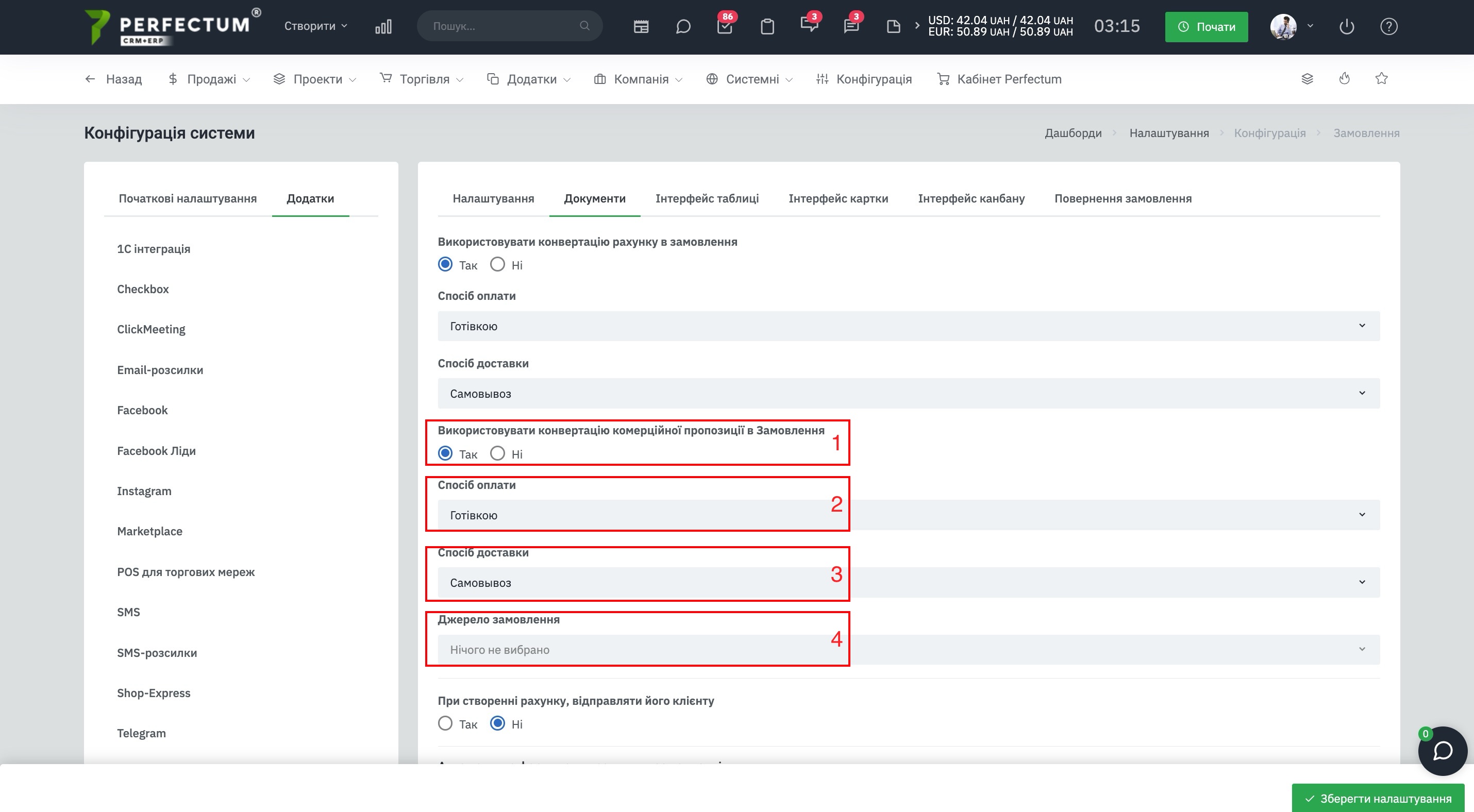This screenshot has width=1474, height=812.
Task: Open the help question mark icon
Action: (1389, 26)
